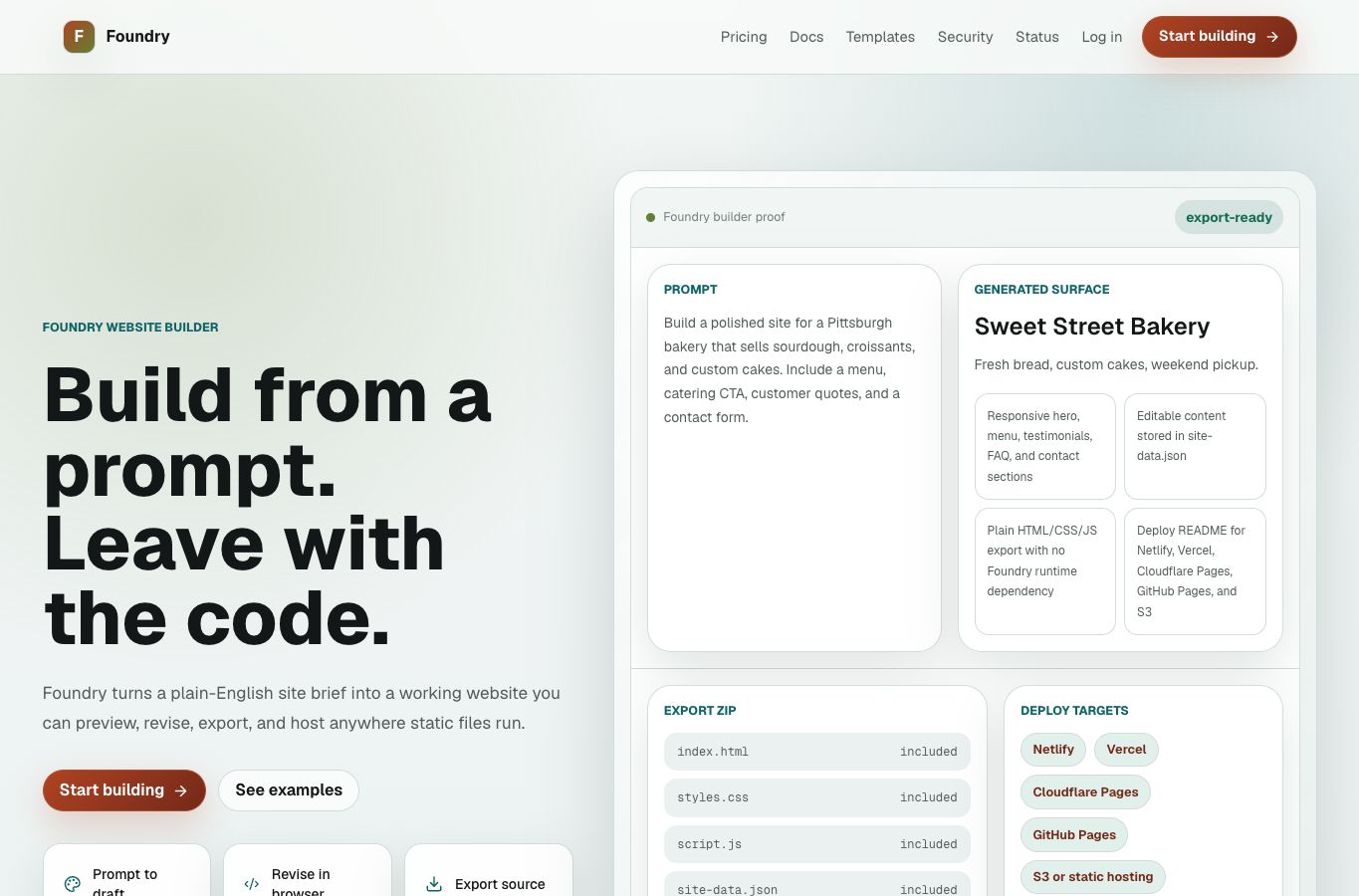Select the Netlify deploy target
Screen dimensions: 1359x896
click(x=1052, y=750)
